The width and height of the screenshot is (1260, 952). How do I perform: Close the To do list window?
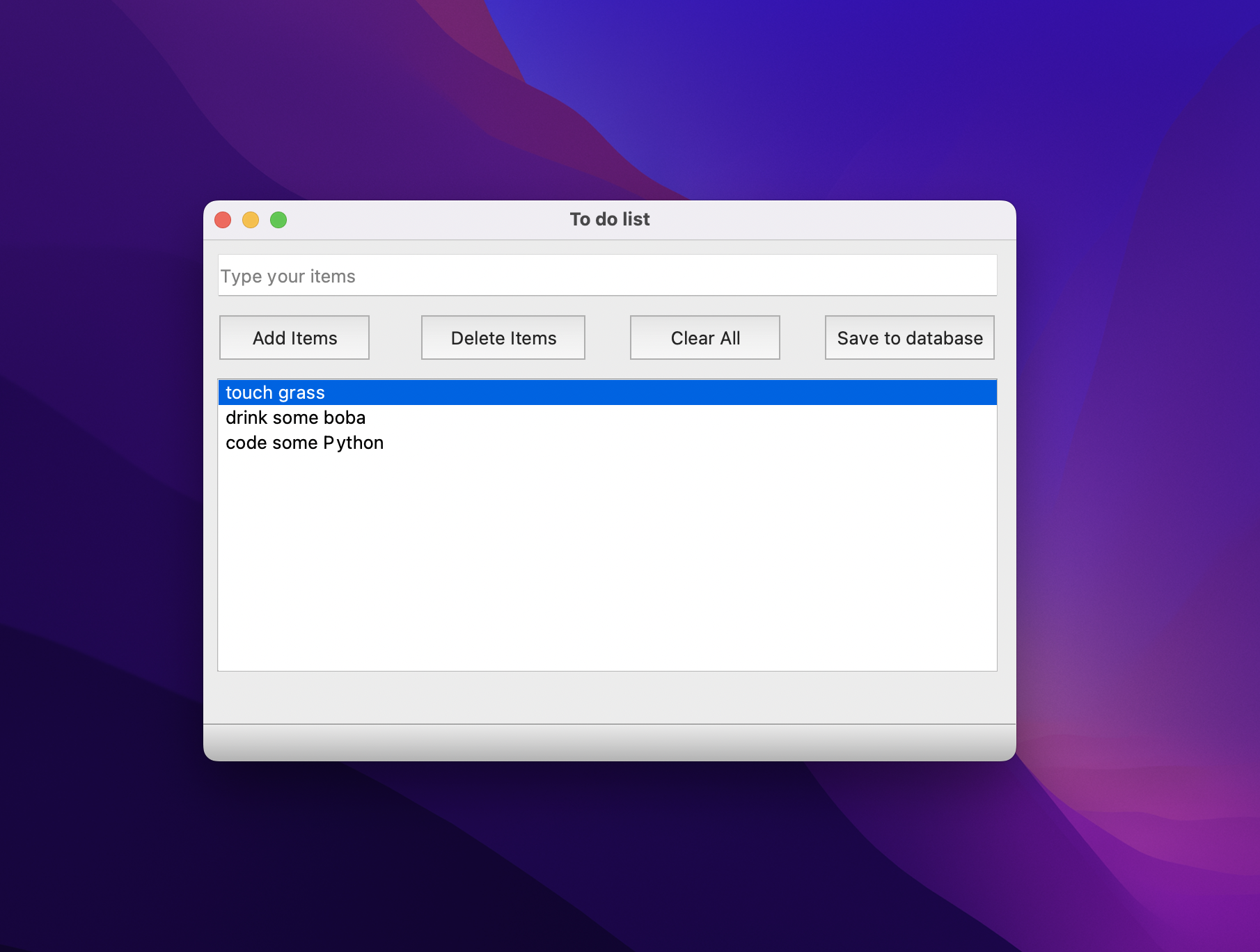pos(223,220)
